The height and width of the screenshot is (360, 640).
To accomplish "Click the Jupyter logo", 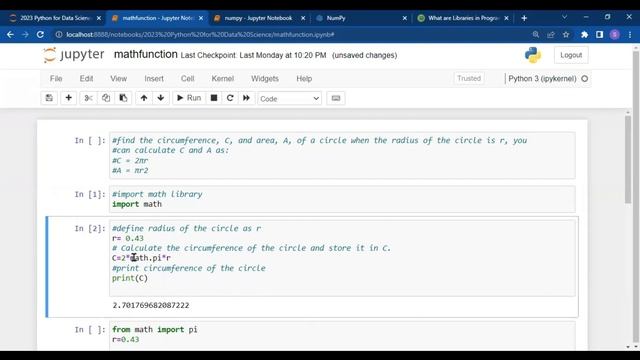I will click(73, 55).
